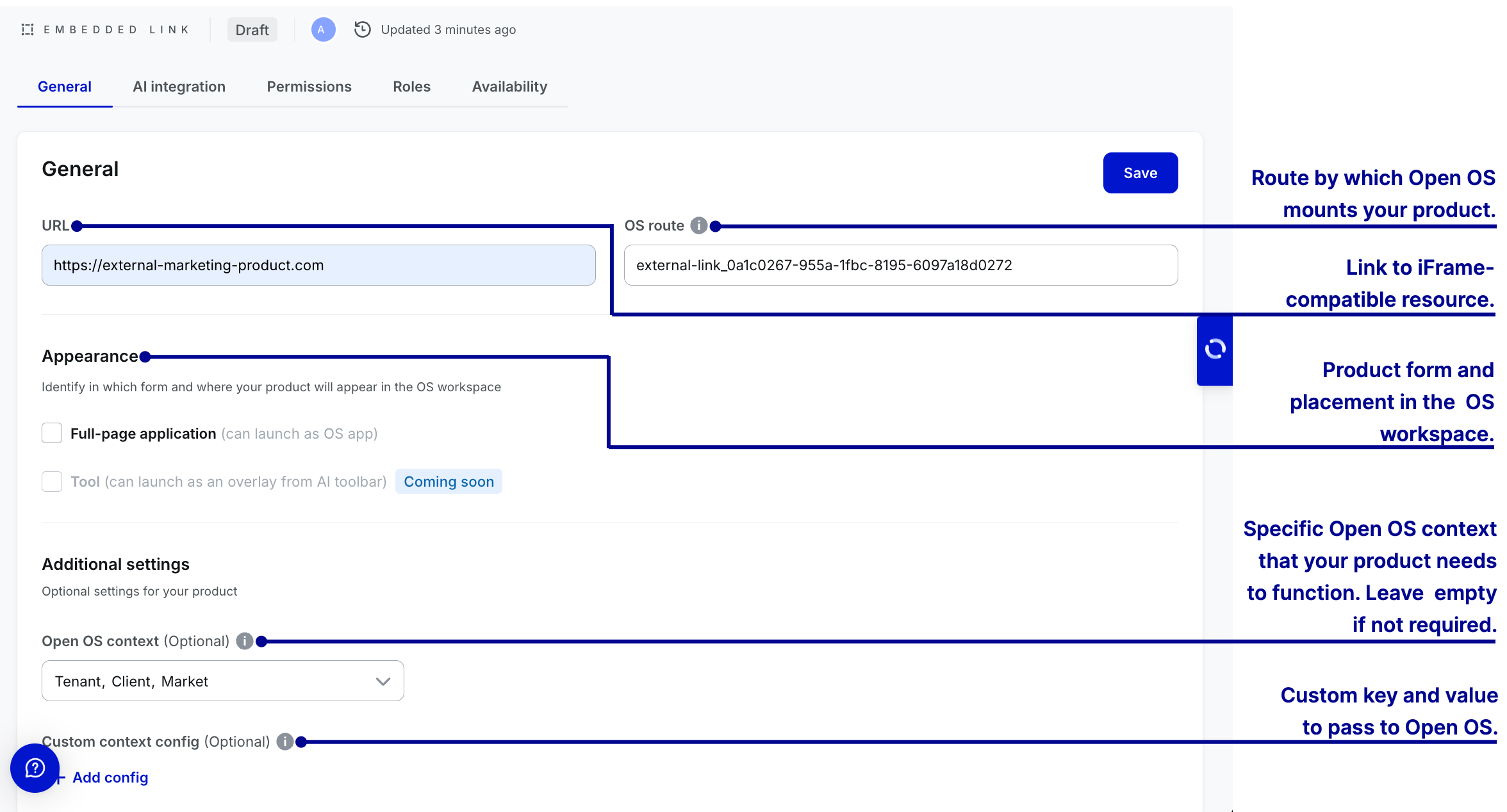Click the Custom context config info icon
Screen dimensions: 1507x812
tap(284, 742)
